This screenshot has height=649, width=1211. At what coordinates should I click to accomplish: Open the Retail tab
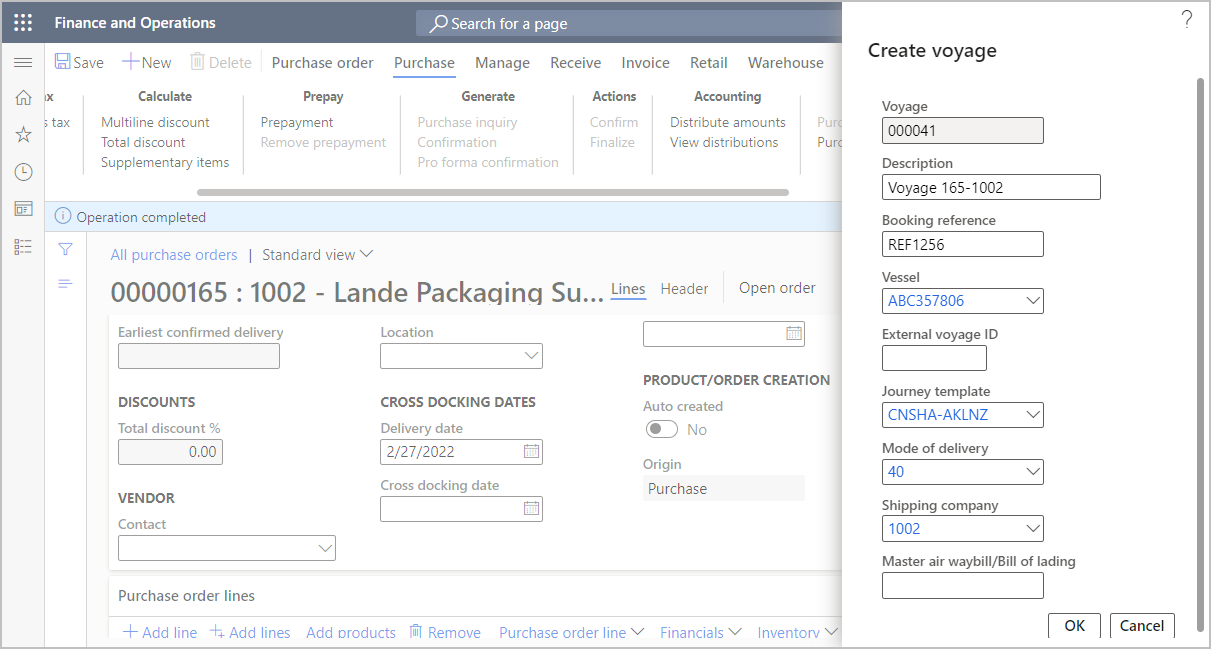tap(709, 62)
